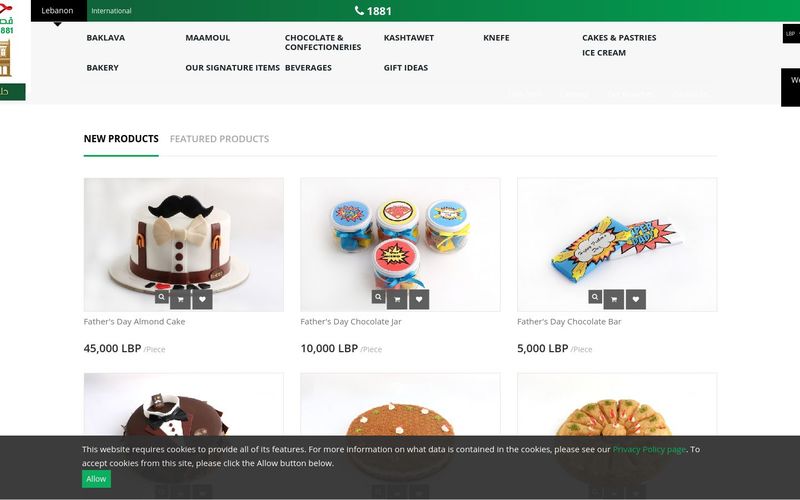The height and width of the screenshot is (500, 800).
Task: Call the 1881 phone number
Action: (x=373, y=11)
